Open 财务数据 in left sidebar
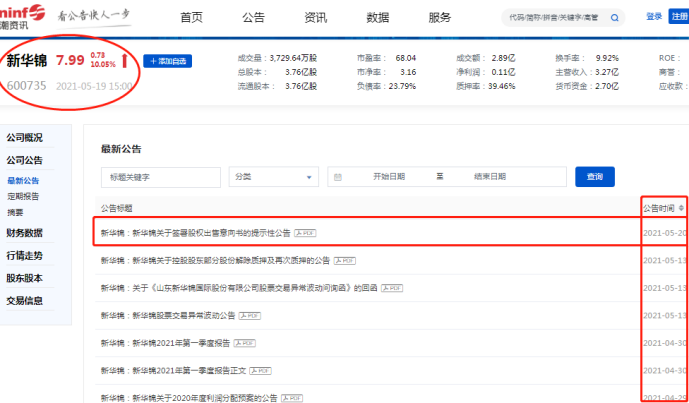The width and height of the screenshot is (689, 403). 25,233
